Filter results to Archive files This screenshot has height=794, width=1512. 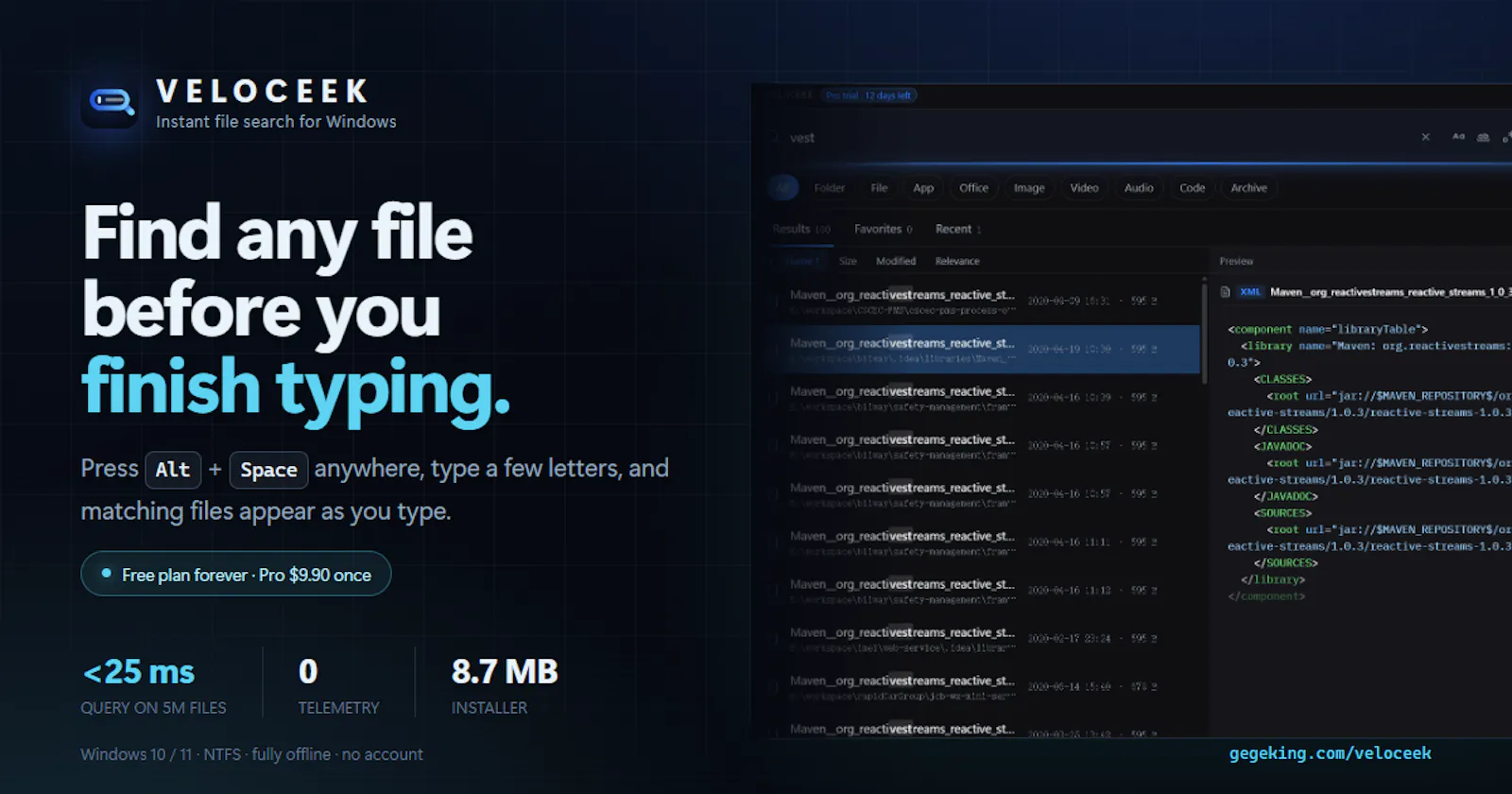coord(1248,188)
